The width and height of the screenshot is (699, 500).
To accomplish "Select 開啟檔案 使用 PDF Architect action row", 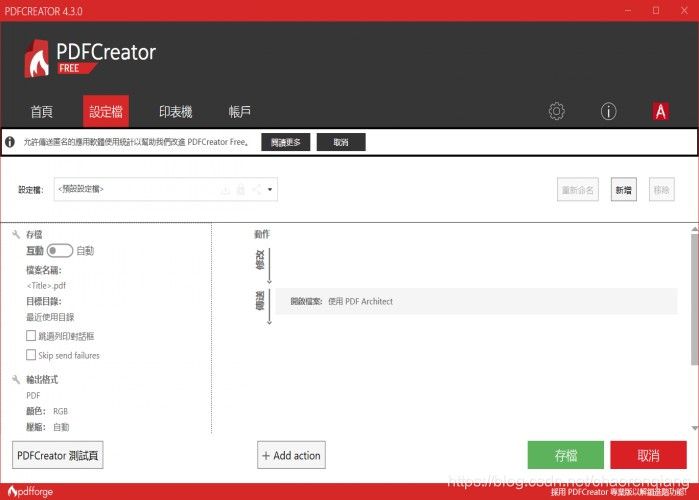I will (x=476, y=301).
